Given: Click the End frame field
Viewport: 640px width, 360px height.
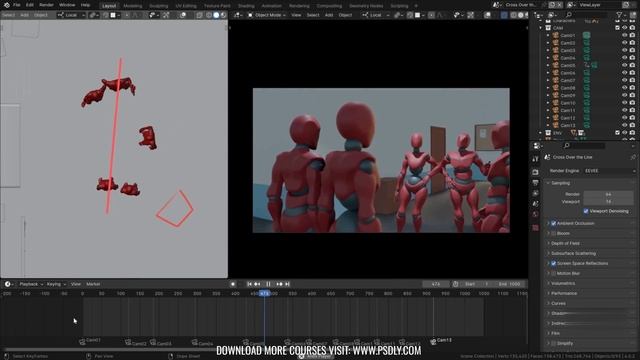Looking at the screenshot, I should point(509,284).
